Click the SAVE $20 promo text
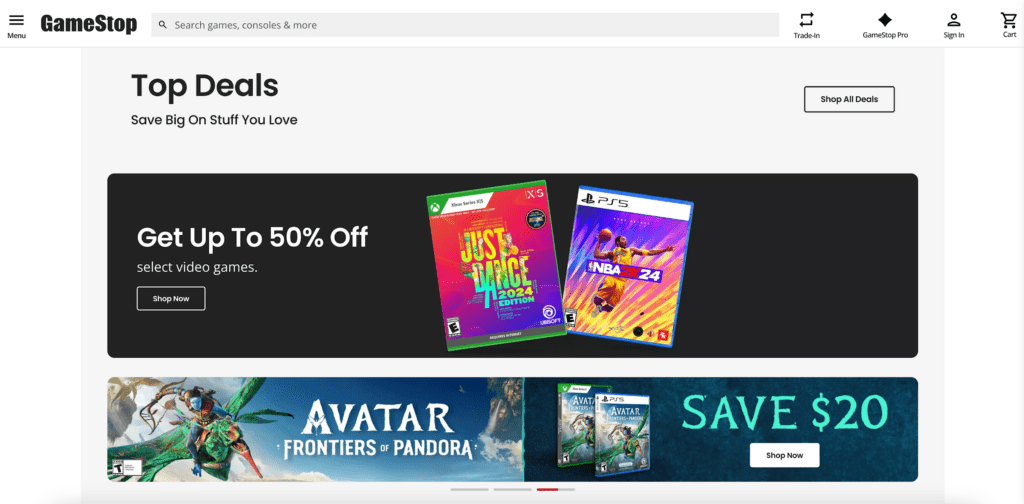This screenshot has width=1024, height=504. (784, 413)
